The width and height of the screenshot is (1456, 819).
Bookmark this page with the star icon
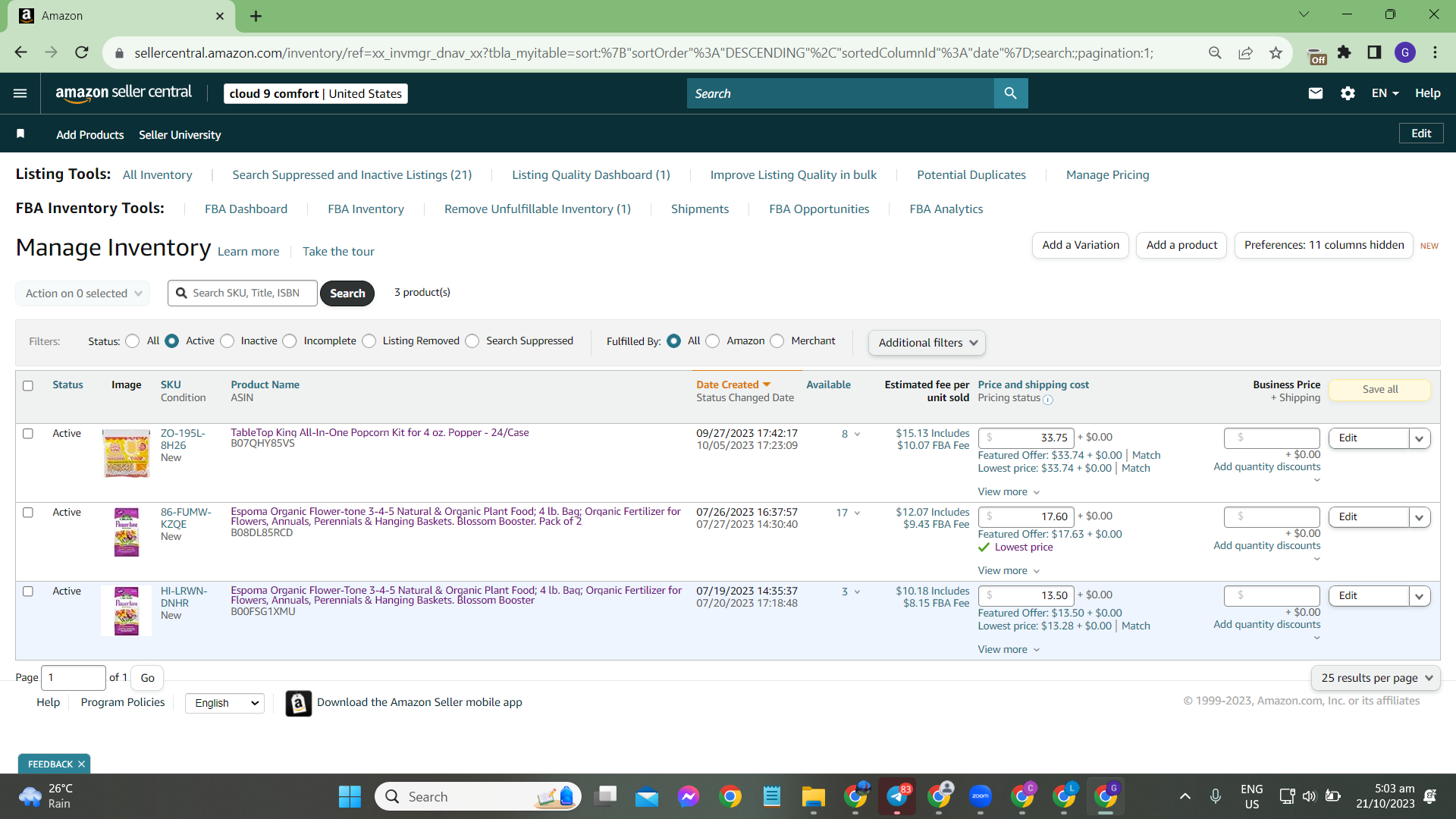tap(1276, 52)
